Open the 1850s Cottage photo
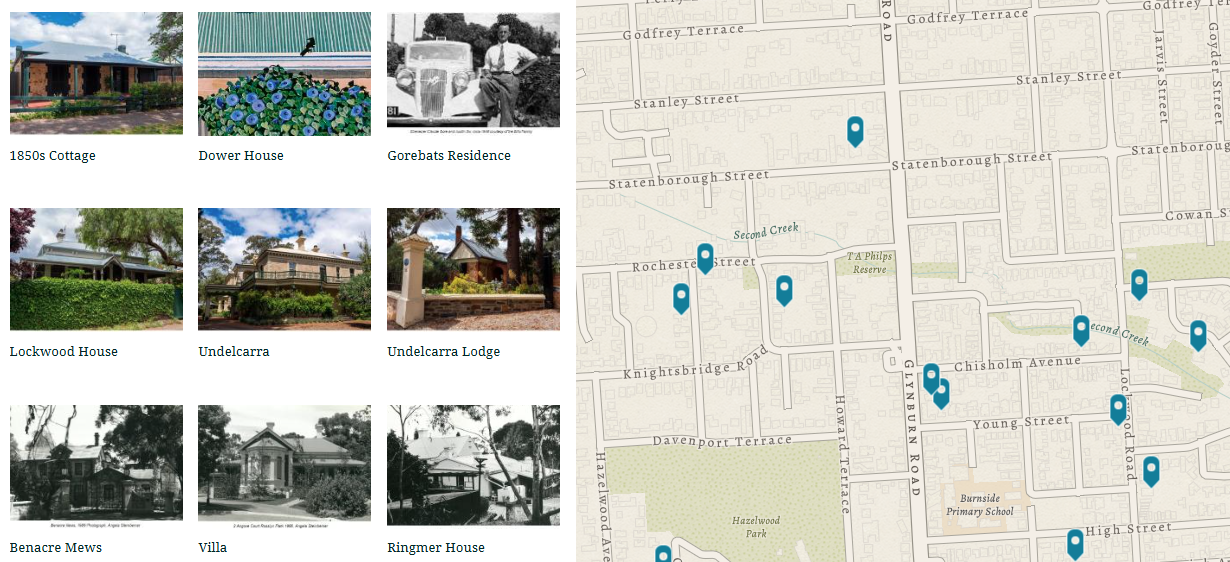Screen dimensions: 1230x562 [x=96, y=73]
